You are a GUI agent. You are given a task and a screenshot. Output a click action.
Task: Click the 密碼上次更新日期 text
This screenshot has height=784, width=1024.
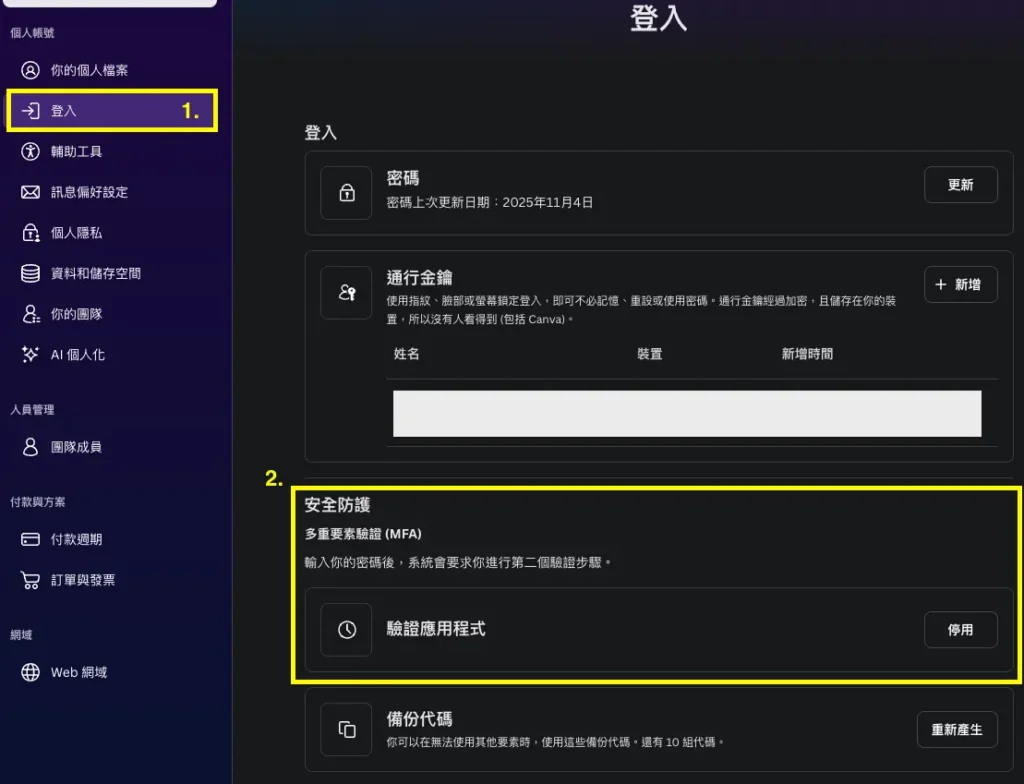coord(489,203)
